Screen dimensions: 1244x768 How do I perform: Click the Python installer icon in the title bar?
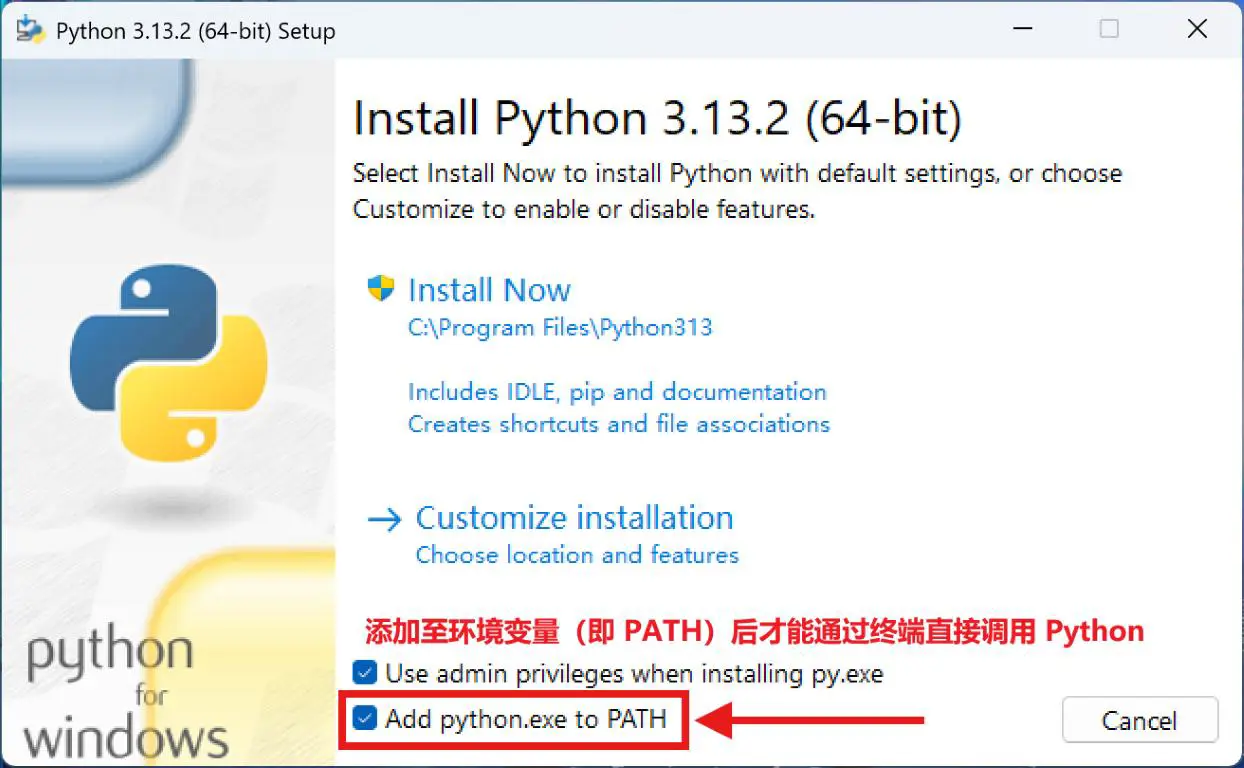click(31, 30)
